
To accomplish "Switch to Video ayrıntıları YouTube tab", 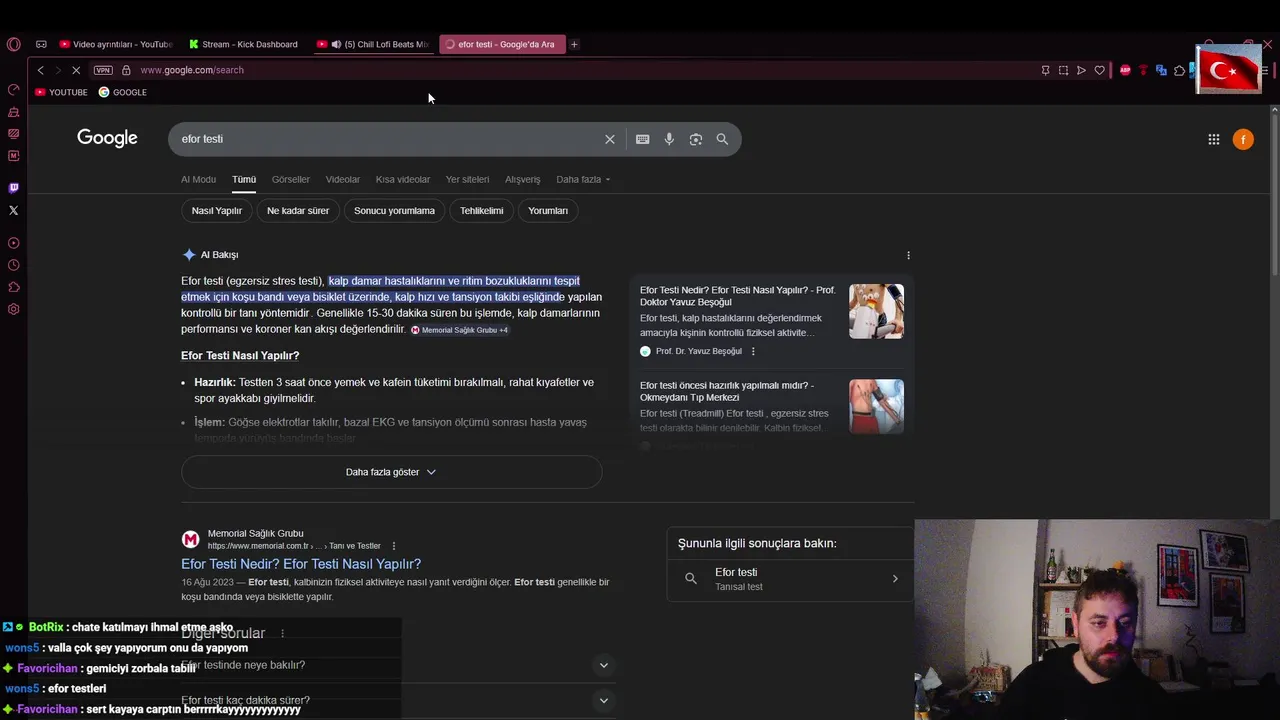I will pyautogui.click(x=115, y=44).
